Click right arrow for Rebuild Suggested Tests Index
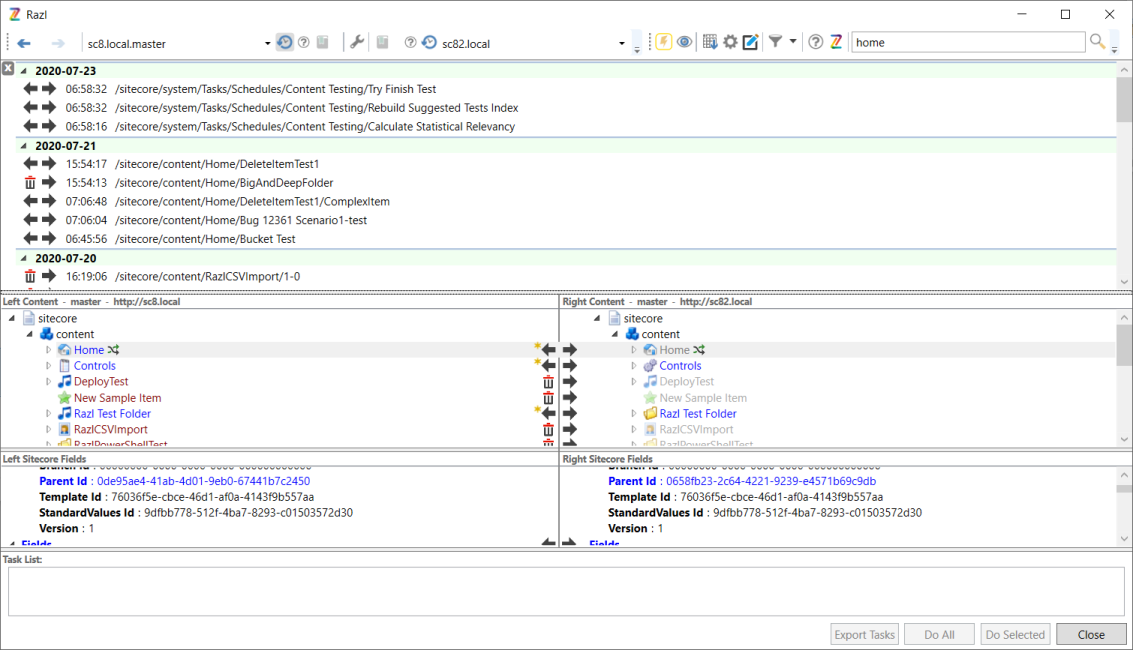 (x=48, y=108)
